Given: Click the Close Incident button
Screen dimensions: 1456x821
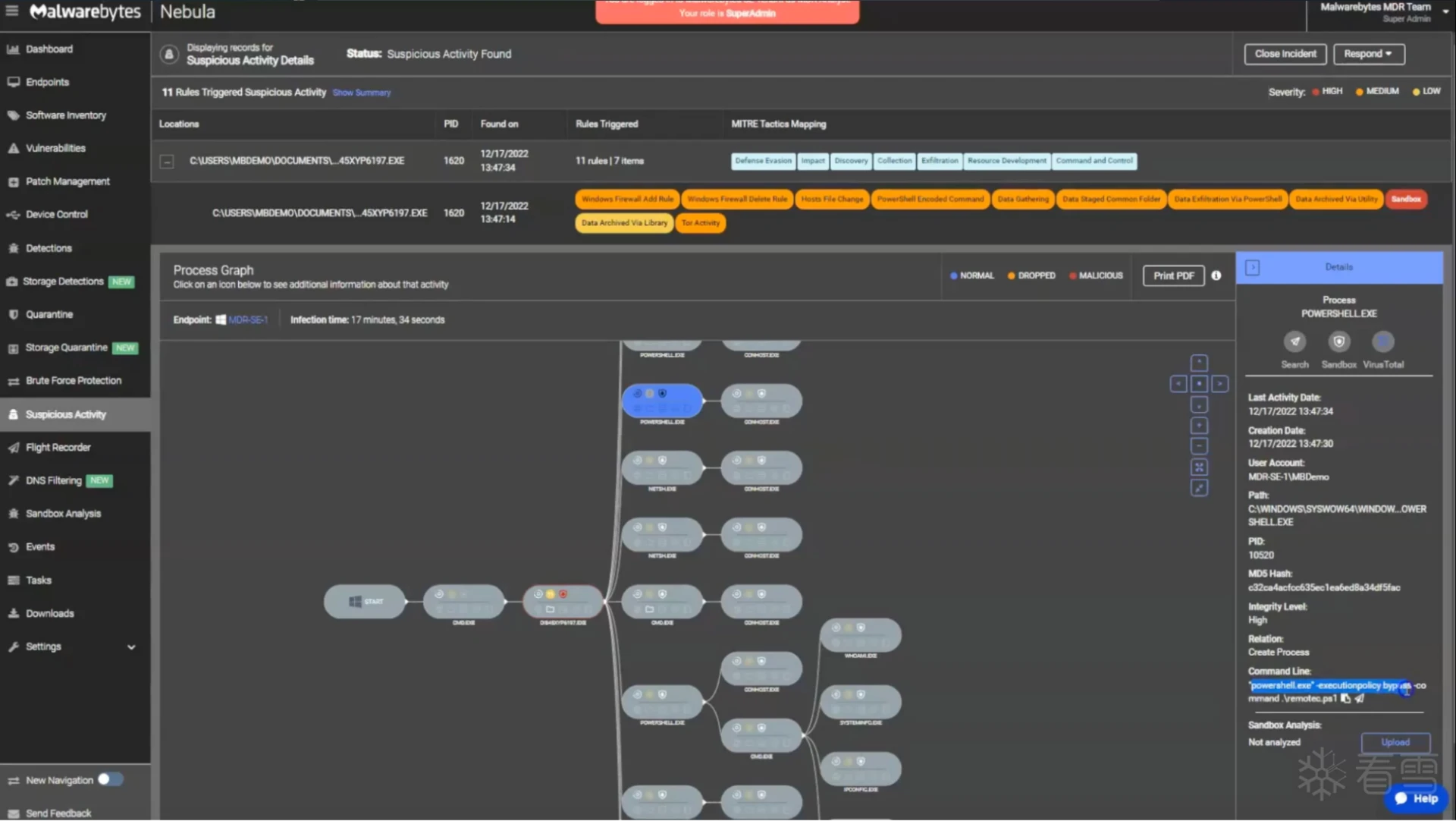Looking at the screenshot, I should pos(1285,54).
